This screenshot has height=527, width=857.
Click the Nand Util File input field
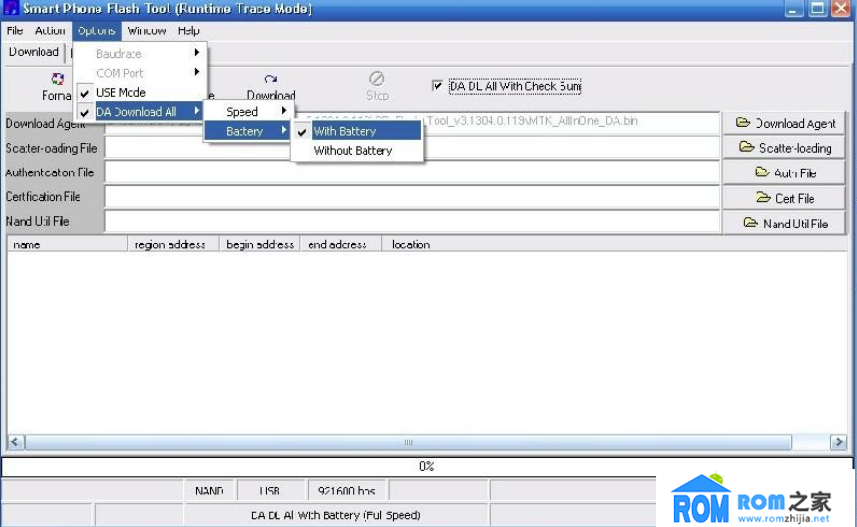point(412,221)
